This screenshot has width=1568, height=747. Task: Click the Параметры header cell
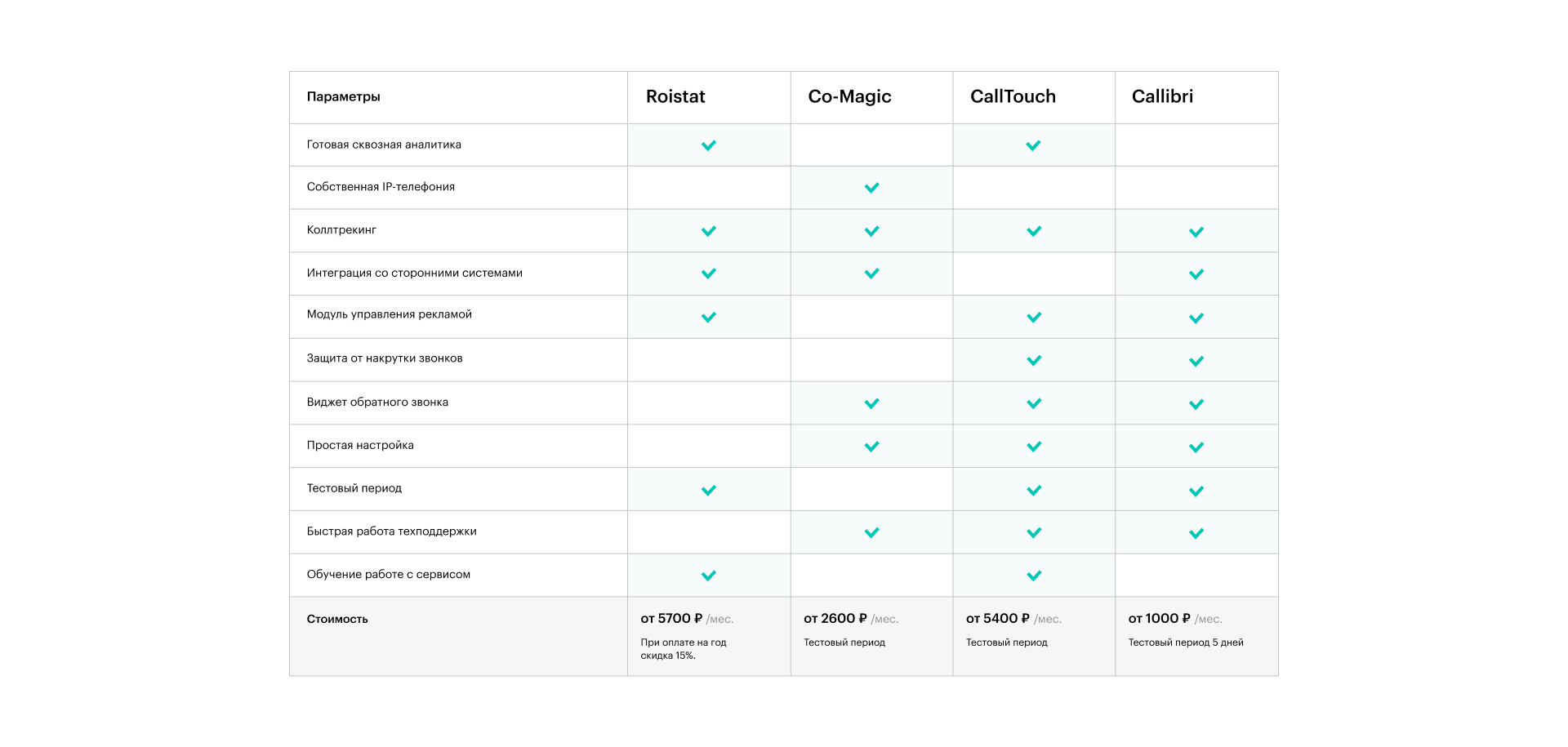point(344,96)
